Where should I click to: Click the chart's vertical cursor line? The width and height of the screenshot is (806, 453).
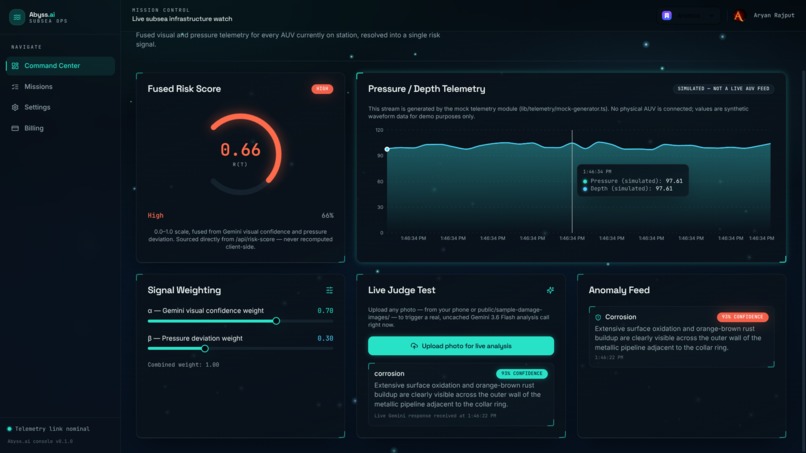pos(572,182)
